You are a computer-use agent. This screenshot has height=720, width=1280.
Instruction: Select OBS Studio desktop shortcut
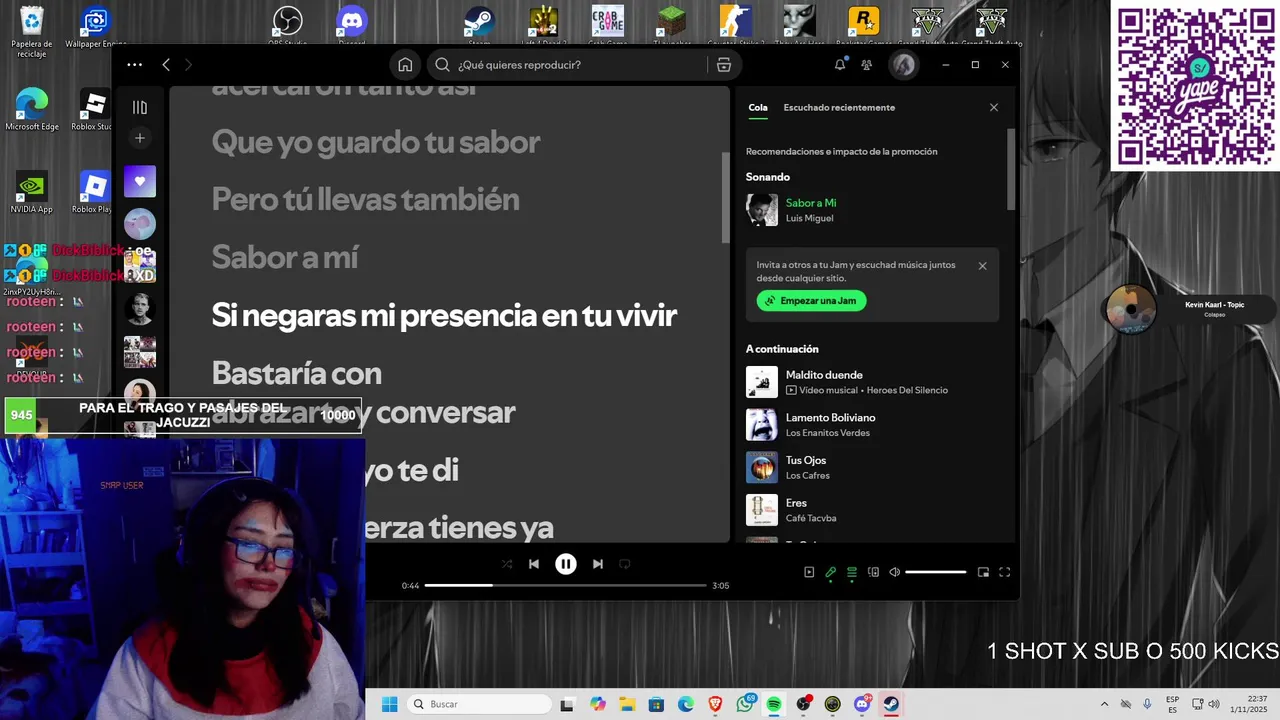[287, 24]
